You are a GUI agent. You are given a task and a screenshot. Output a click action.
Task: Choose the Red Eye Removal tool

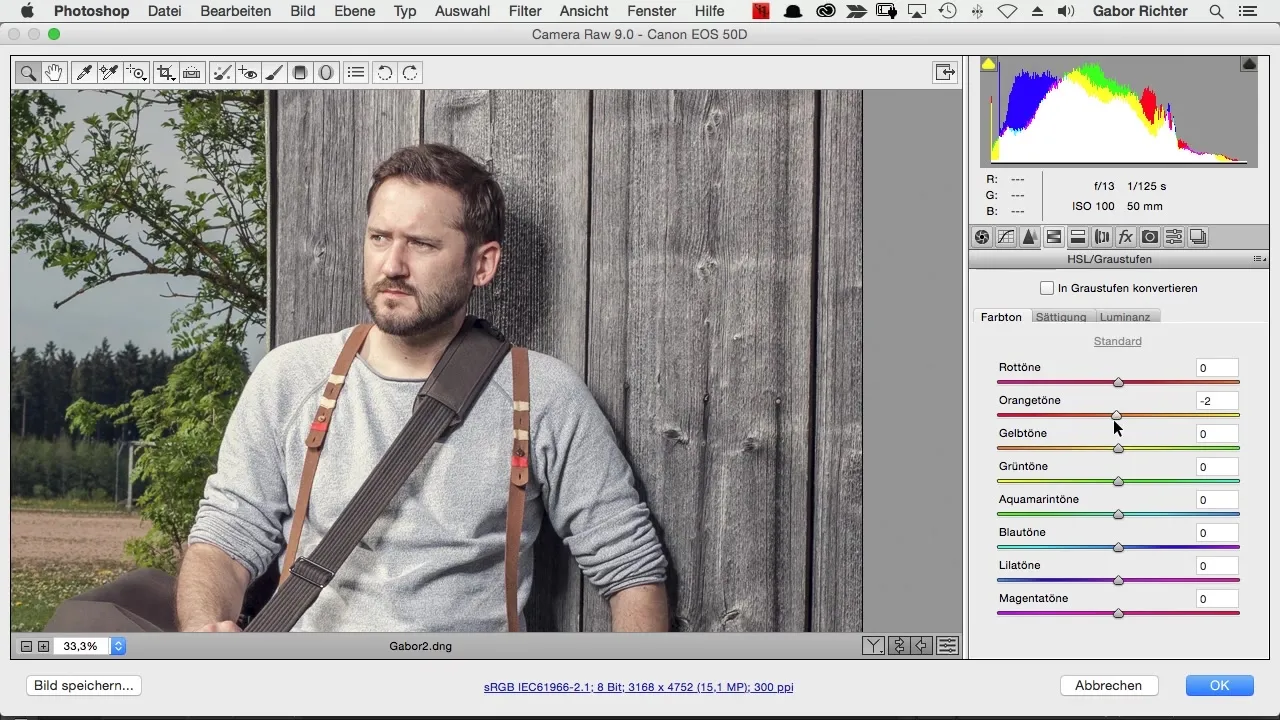pos(248,73)
